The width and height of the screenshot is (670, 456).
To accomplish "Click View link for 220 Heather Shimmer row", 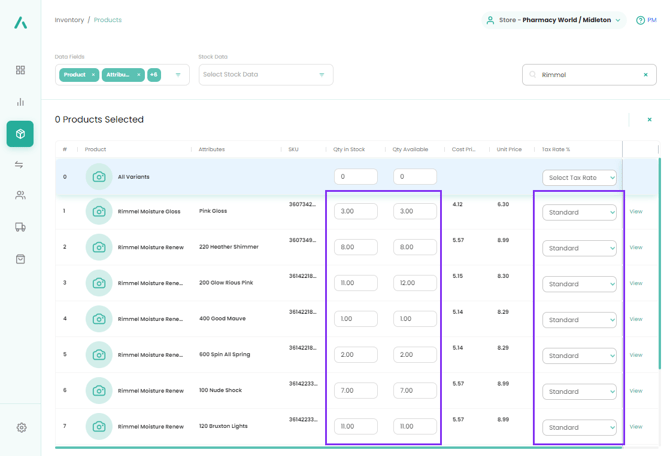I will [x=635, y=248].
